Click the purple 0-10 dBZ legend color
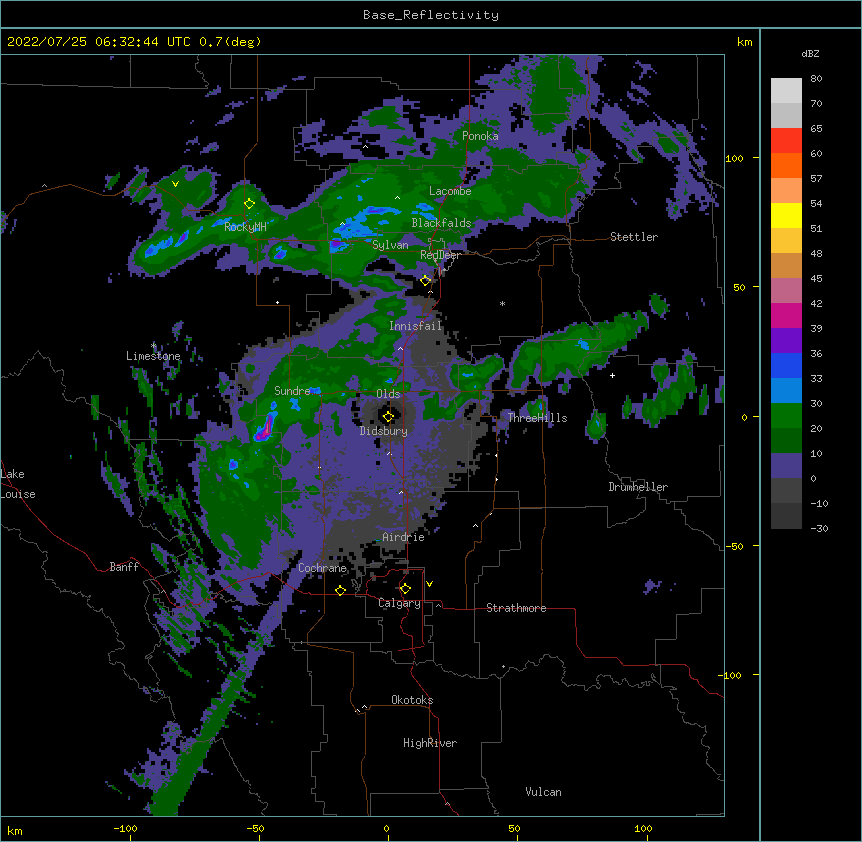862x842 pixels. pyautogui.click(x=786, y=466)
